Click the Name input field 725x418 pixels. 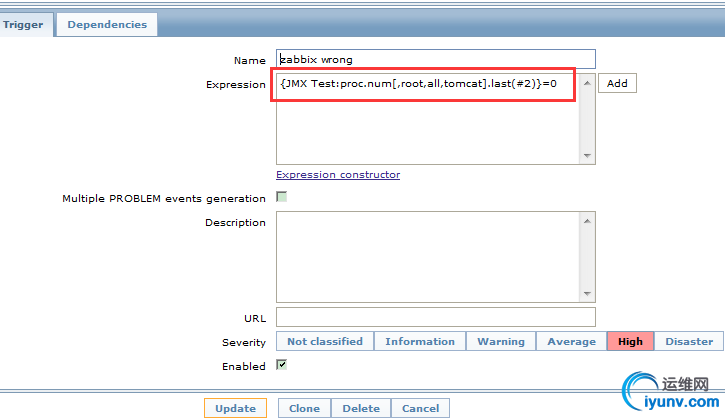(436, 59)
